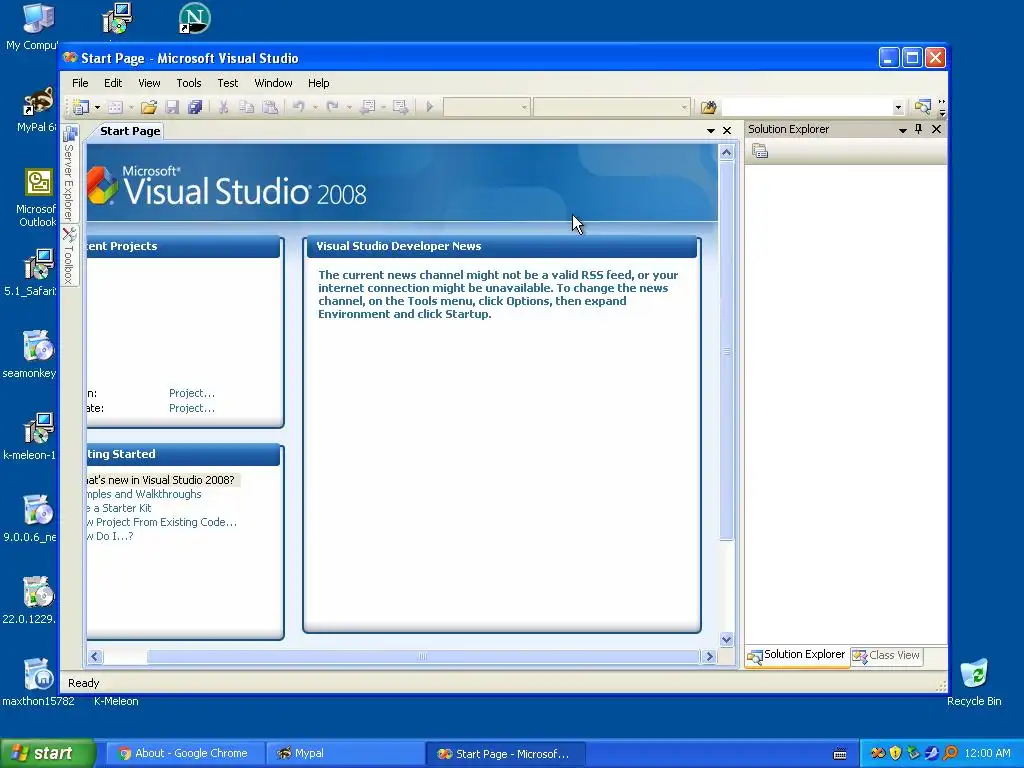
Task: Expand the Find combo box arrow
Action: [898, 107]
